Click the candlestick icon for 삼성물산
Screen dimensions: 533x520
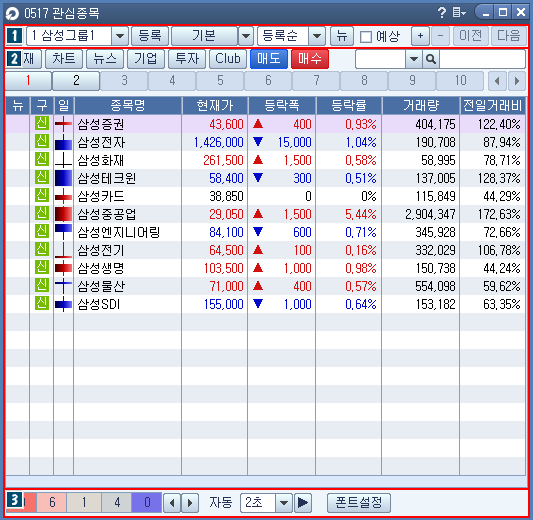point(64,286)
